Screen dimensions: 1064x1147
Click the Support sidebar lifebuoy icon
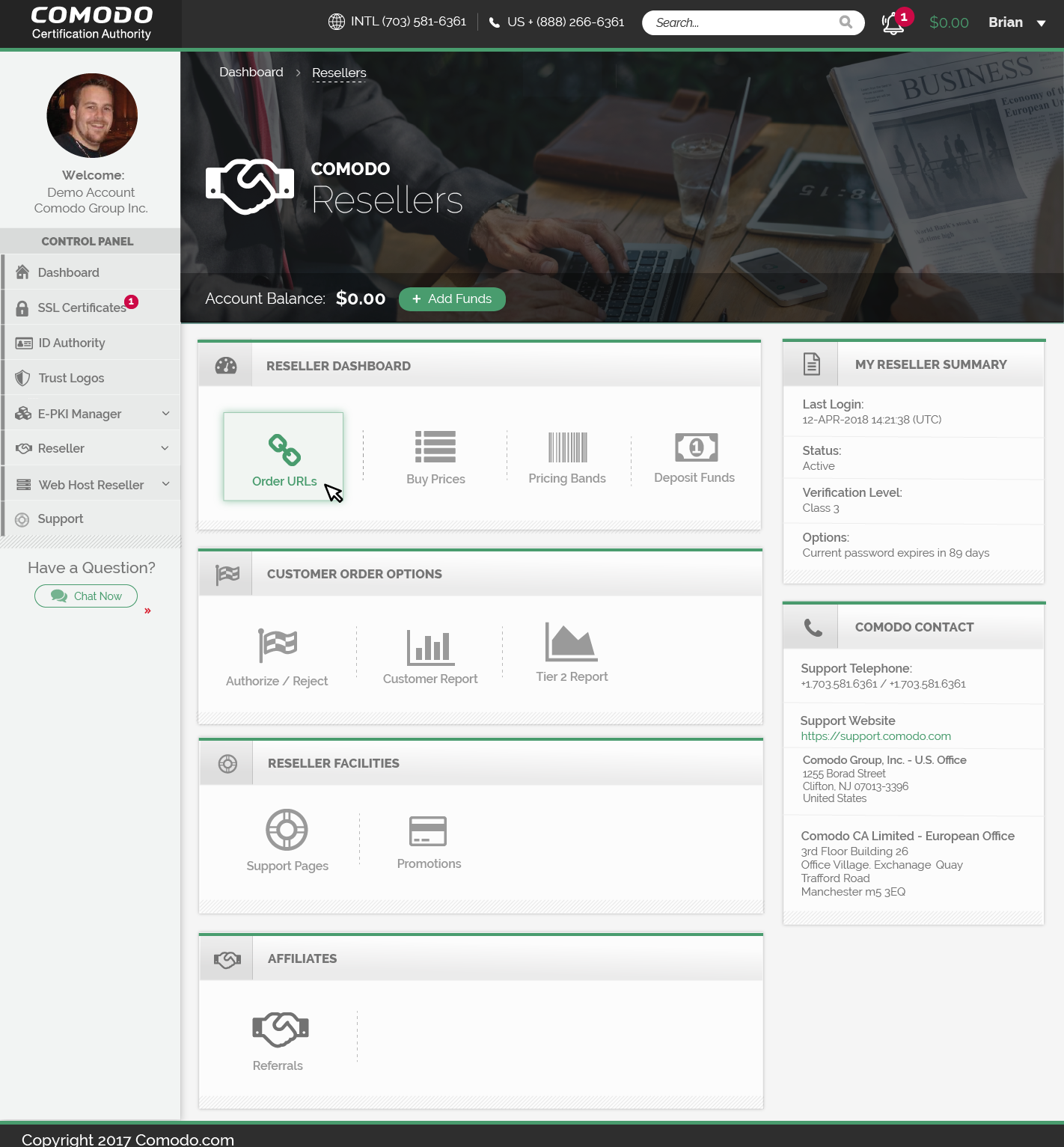(x=22, y=520)
